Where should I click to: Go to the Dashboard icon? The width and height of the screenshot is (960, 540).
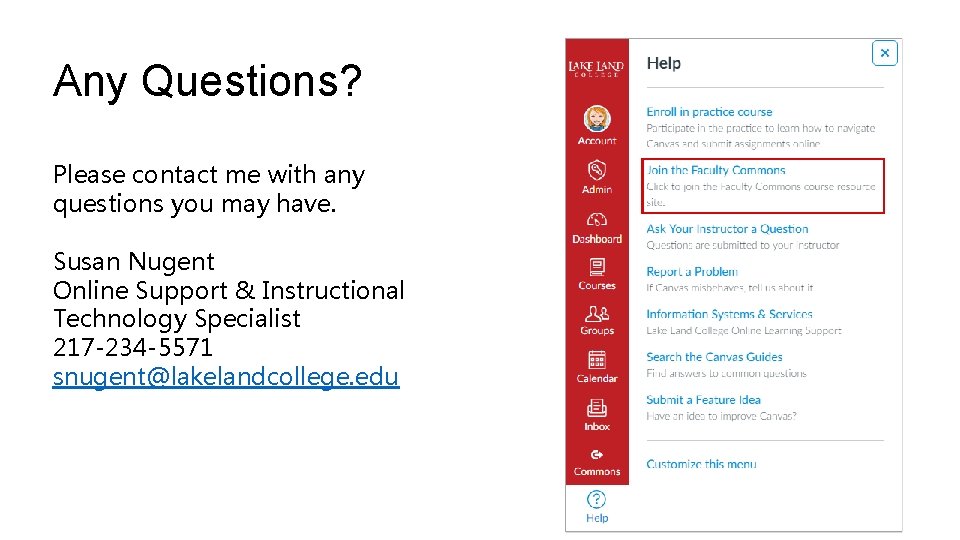[x=597, y=220]
